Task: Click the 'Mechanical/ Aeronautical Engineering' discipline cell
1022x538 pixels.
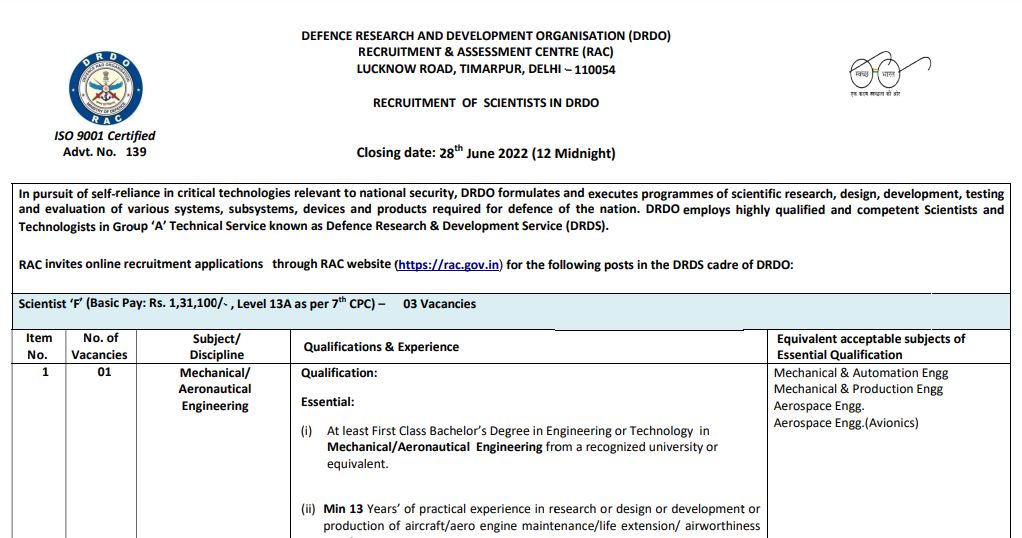Action: 215,389
